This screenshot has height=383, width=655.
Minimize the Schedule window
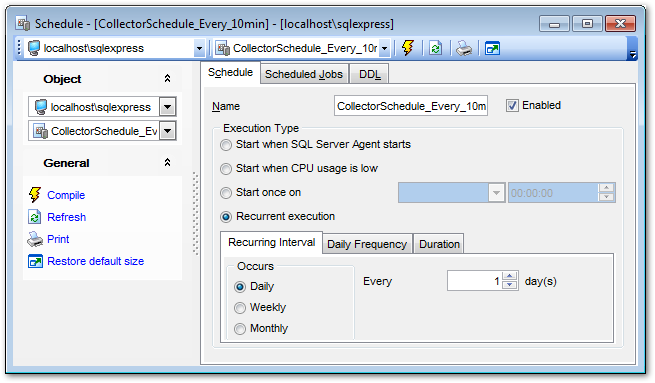tap(554, 24)
